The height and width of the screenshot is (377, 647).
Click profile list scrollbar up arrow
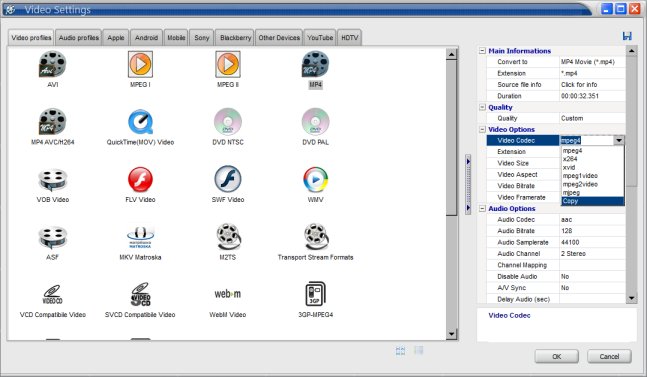[452, 54]
